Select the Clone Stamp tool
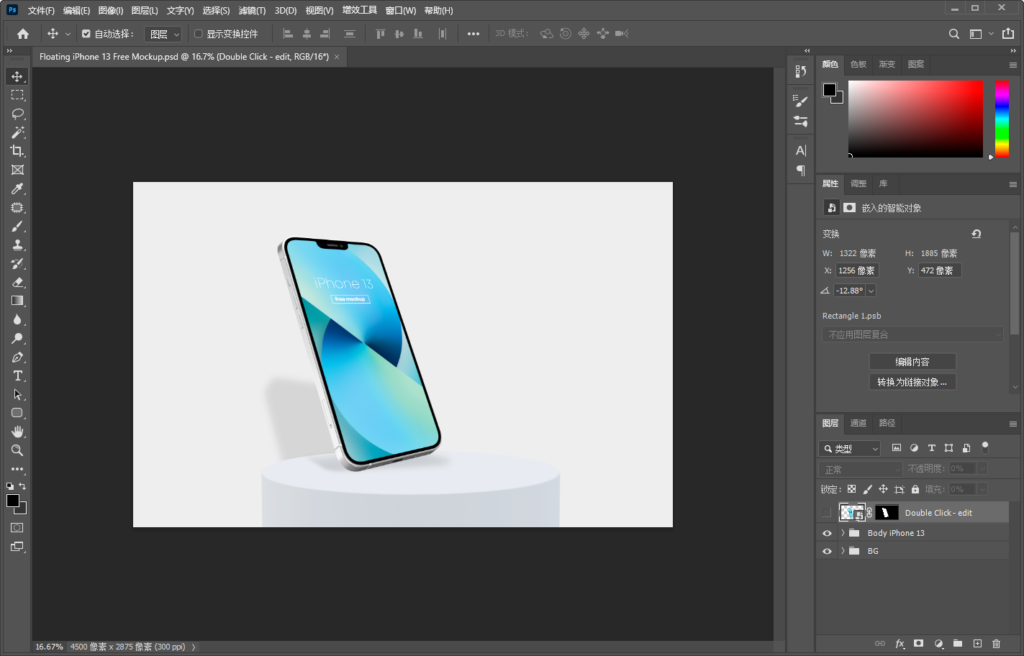This screenshot has width=1024, height=656. (x=17, y=245)
